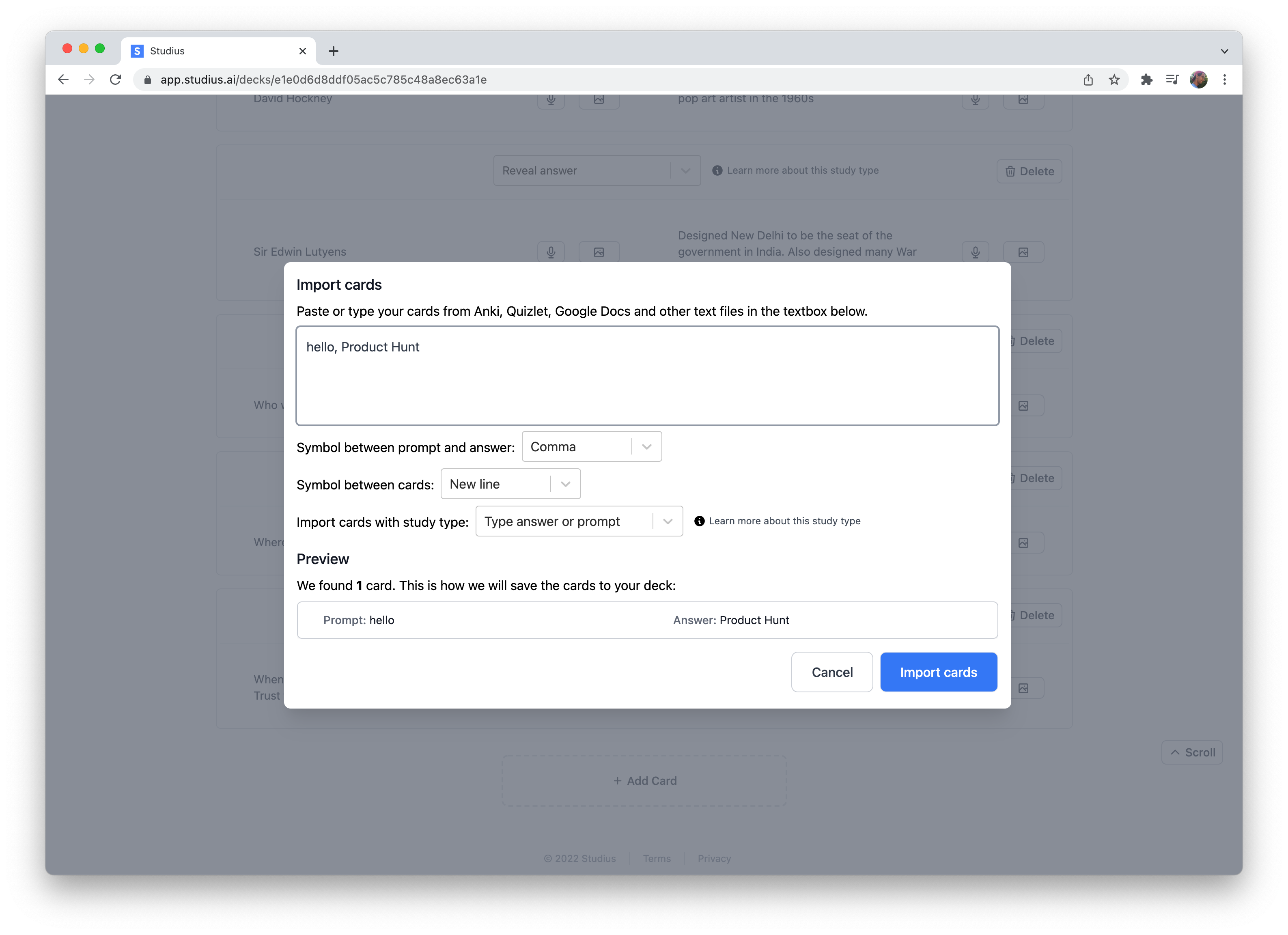Open a new browser tab
This screenshot has width=1288, height=935.
tap(333, 51)
